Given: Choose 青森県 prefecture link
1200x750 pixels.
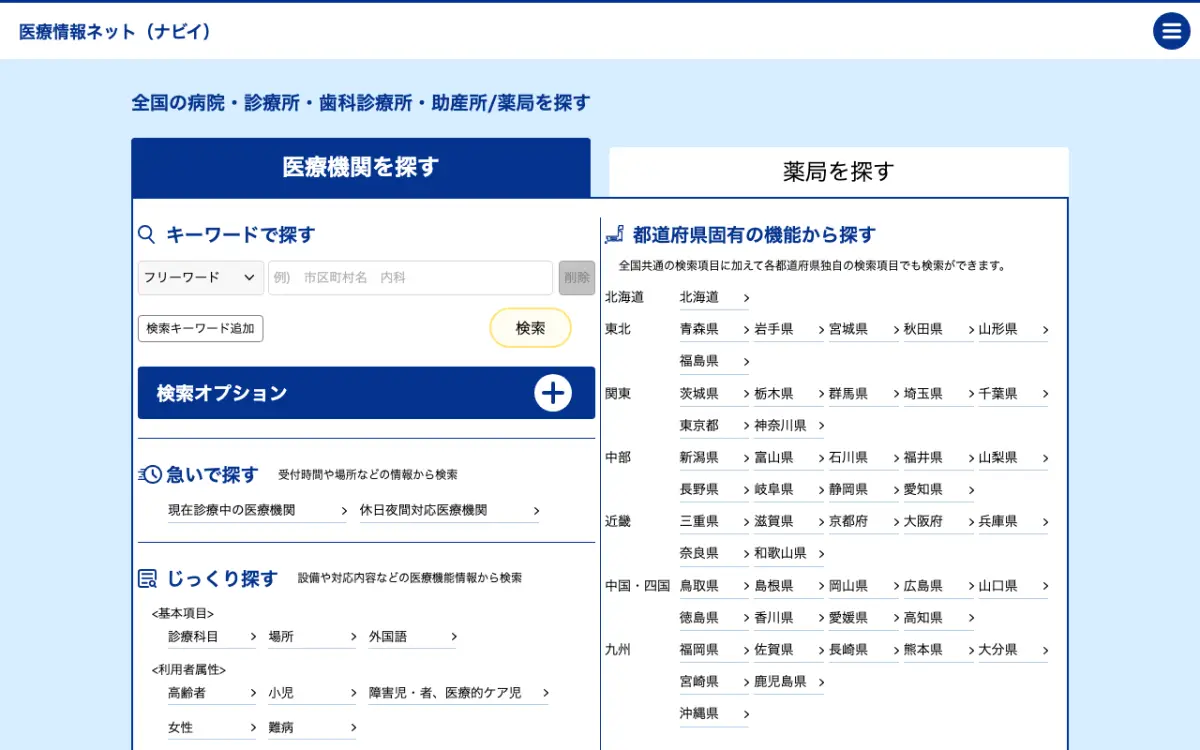Looking at the screenshot, I should click(714, 330).
